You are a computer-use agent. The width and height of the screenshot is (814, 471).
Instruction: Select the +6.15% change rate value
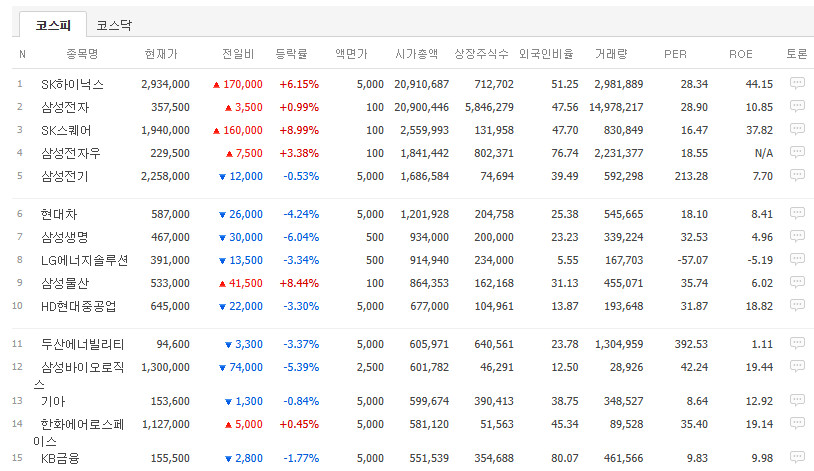299,84
